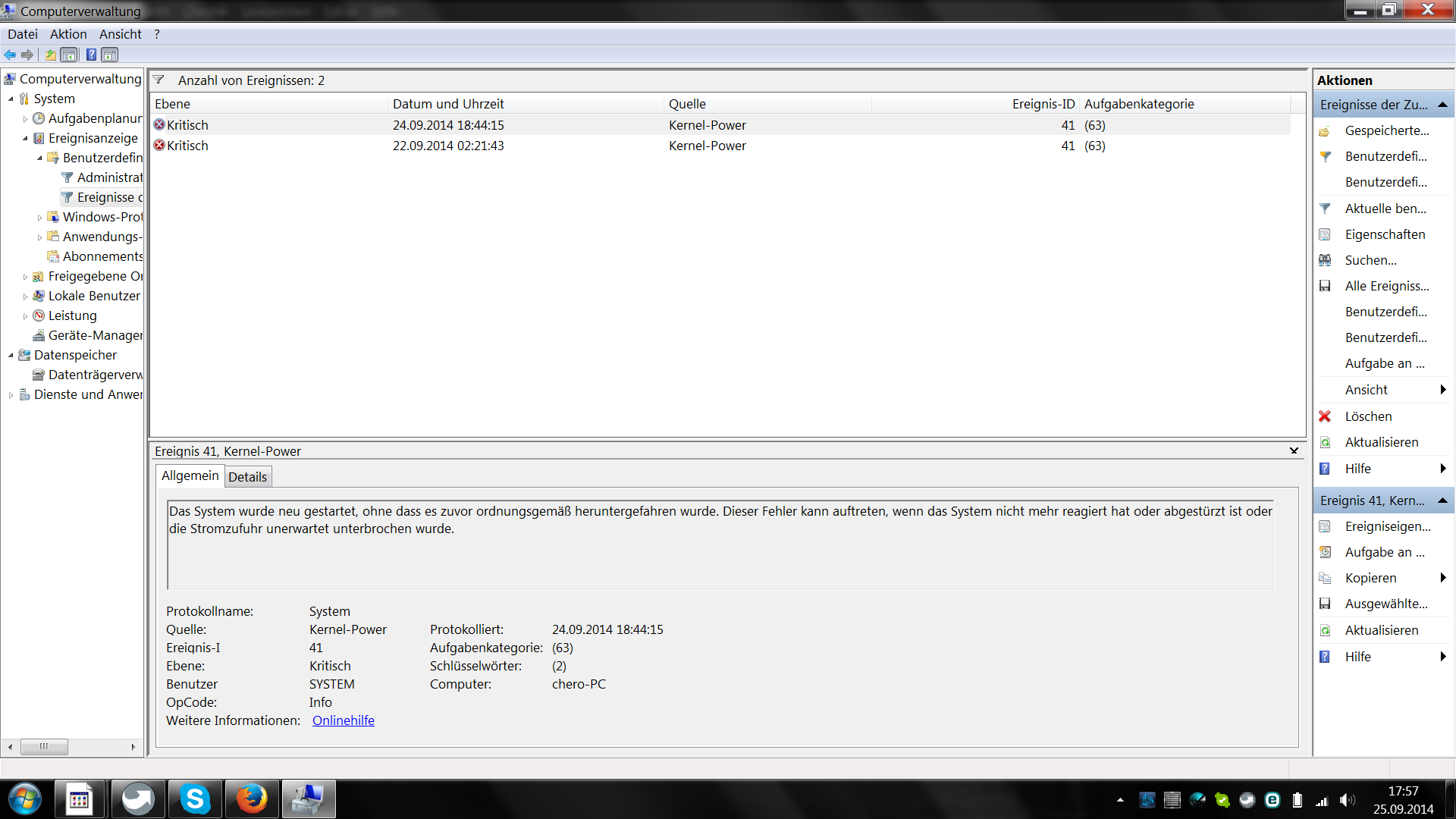Image resolution: width=1456 pixels, height=819 pixels.
Task: Click the back arrow toolbar icon
Action: (10, 55)
